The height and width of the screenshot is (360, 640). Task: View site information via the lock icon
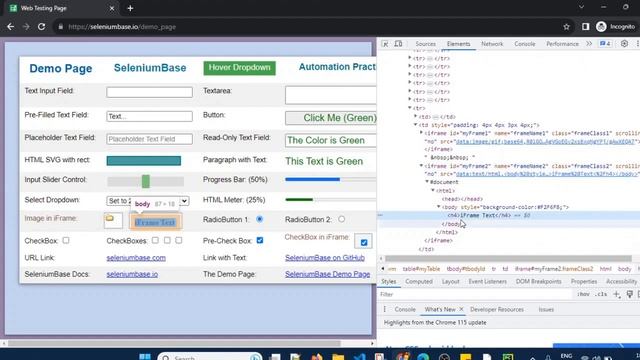click(x=61, y=27)
